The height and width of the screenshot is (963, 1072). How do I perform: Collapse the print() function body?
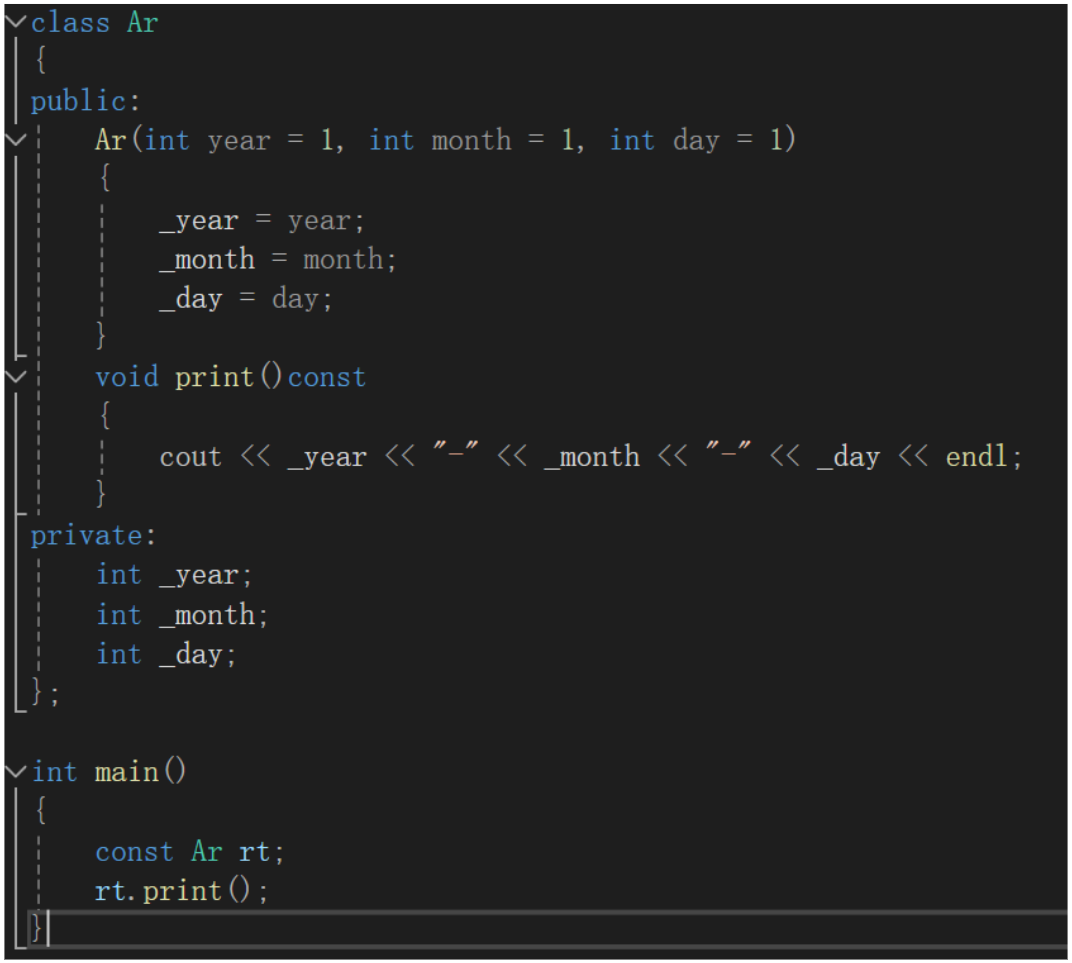(x=13, y=376)
